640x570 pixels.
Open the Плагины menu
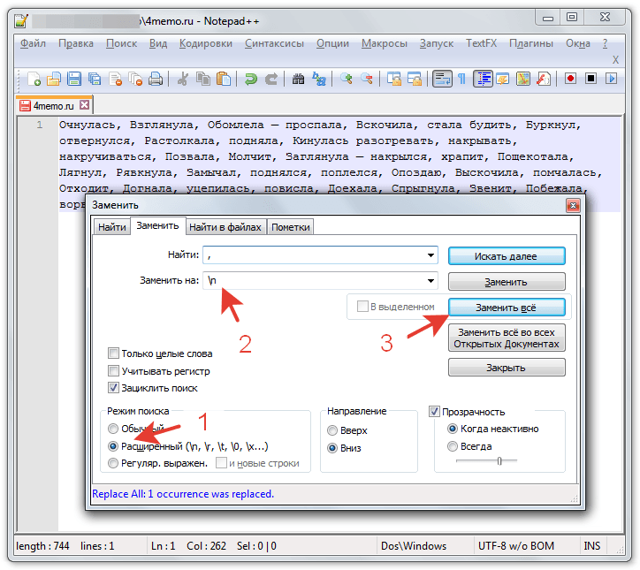pos(531,43)
